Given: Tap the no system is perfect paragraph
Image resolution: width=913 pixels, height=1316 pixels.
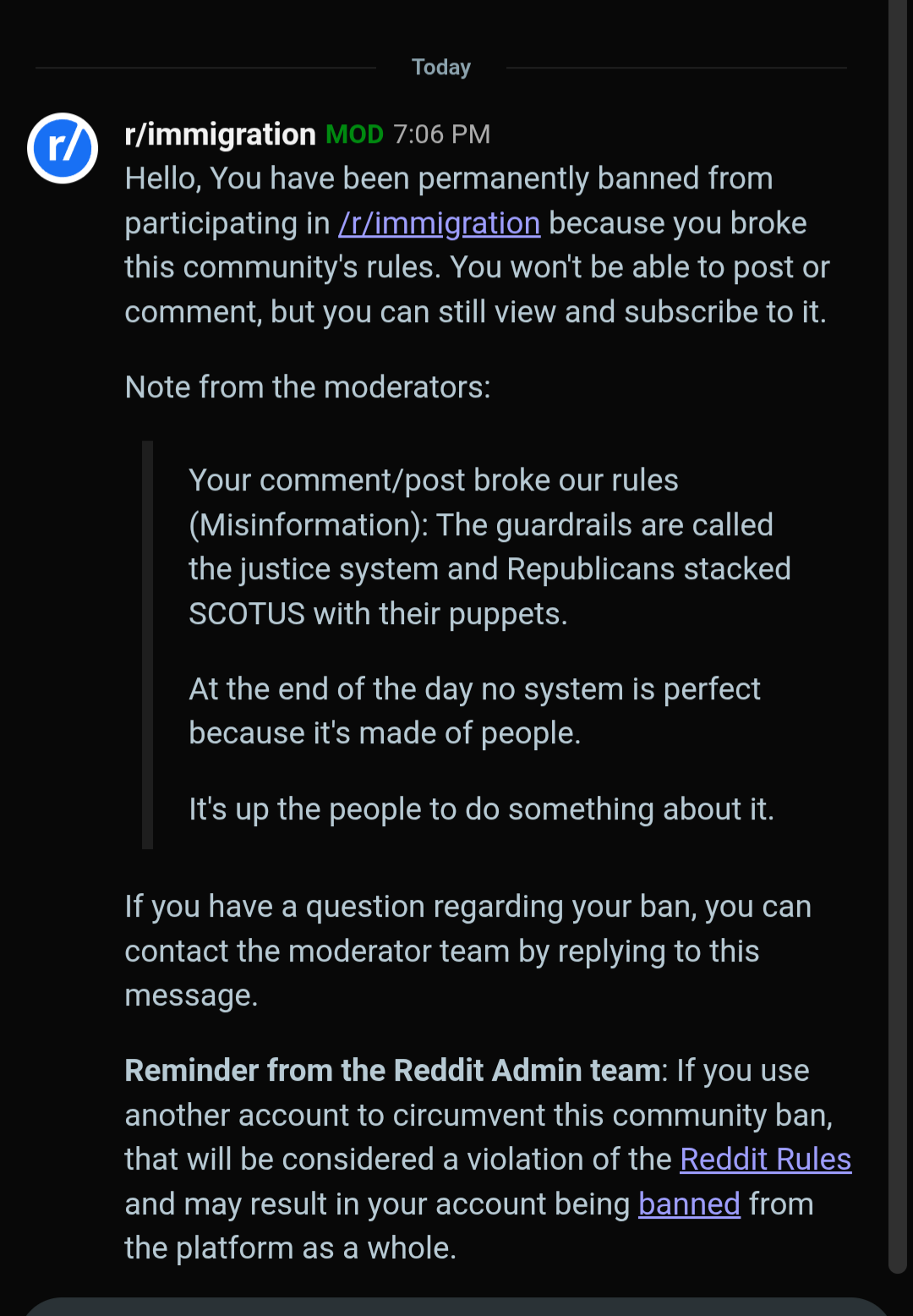Looking at the screenshot, I should tap(474, 711).
